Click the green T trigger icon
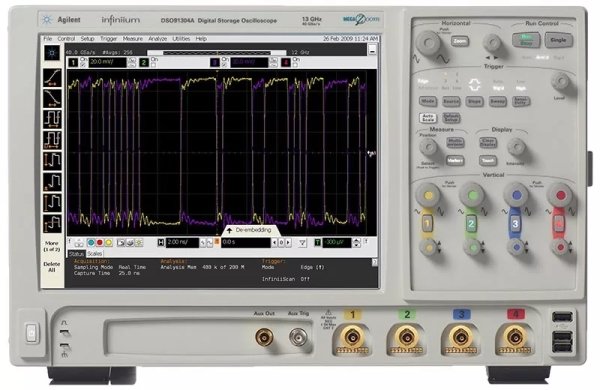The width and height of the screenshot is (600, 390). [x=318, y=243]
